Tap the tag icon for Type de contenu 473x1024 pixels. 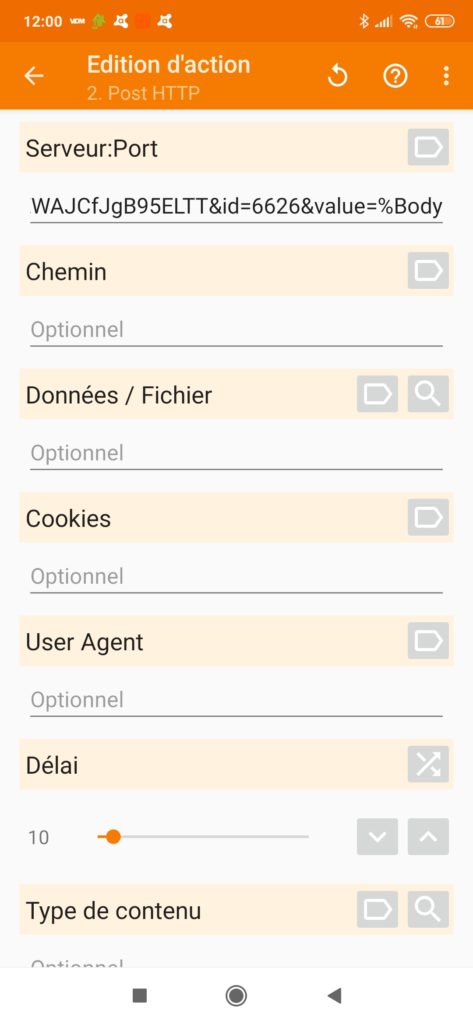[x=378, y=909]
